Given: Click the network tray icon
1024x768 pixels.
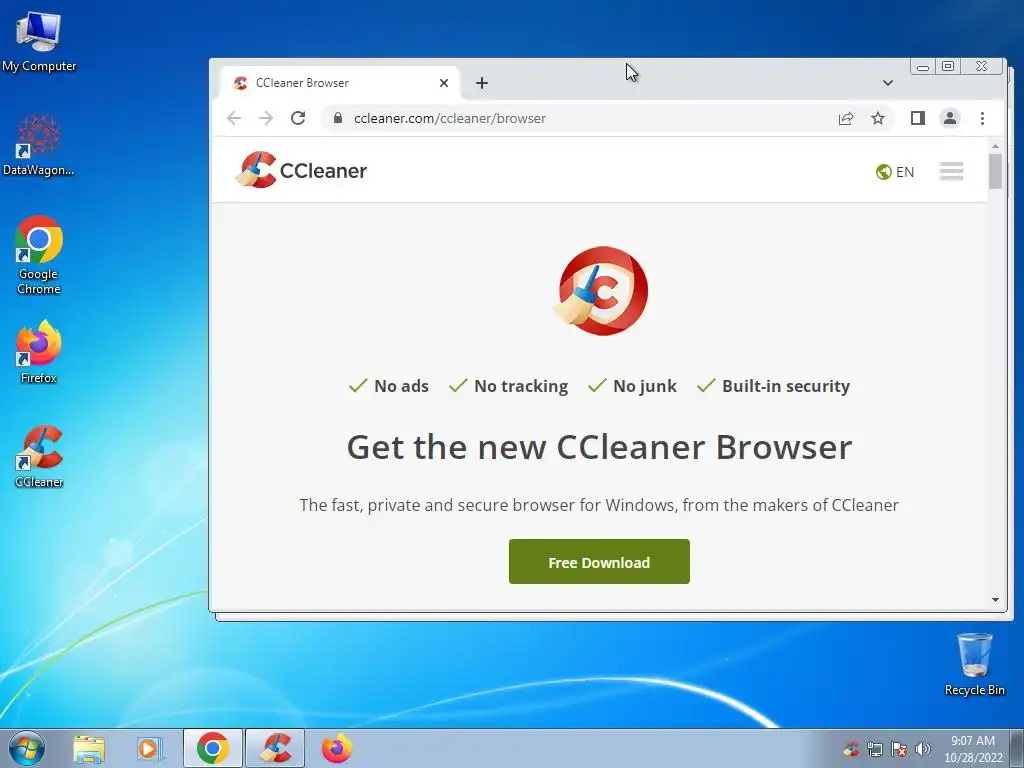Looking at the screenshot, I should (x=874, y=749).
